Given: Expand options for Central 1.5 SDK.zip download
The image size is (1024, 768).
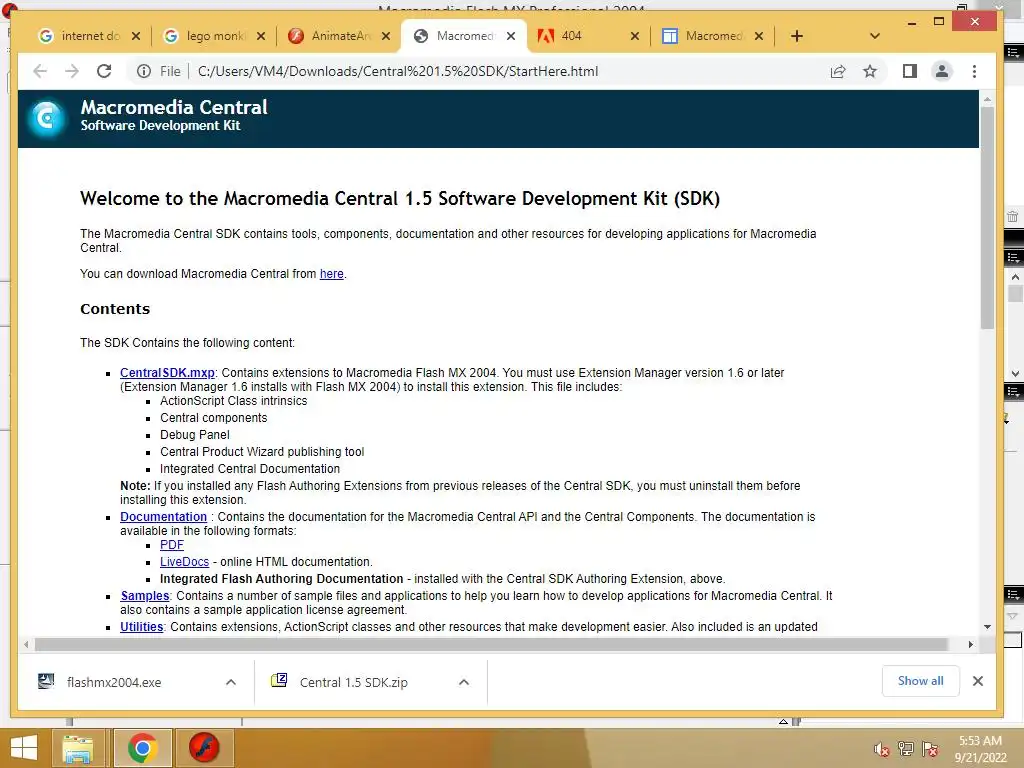Looking at the screenshot, I should tap(464, 682).
